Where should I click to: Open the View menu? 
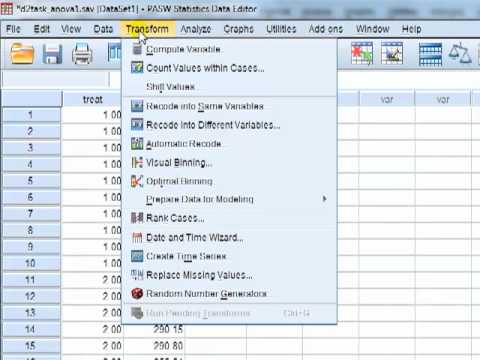pos(71,29)
